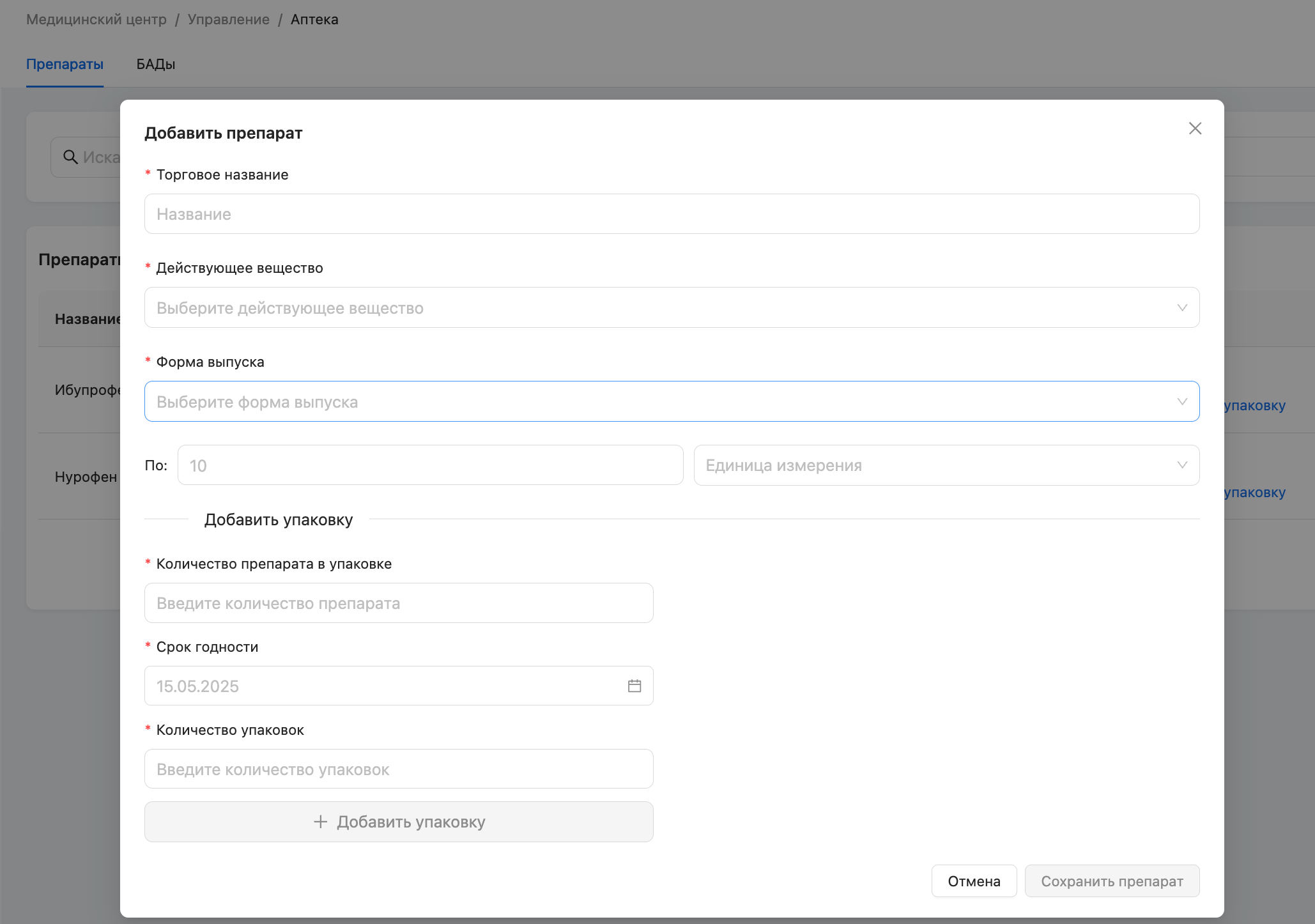Viewport: 1315px width, 924px height.
Task: Click the search magnifier icon
Action: click(x=70, y=157)
